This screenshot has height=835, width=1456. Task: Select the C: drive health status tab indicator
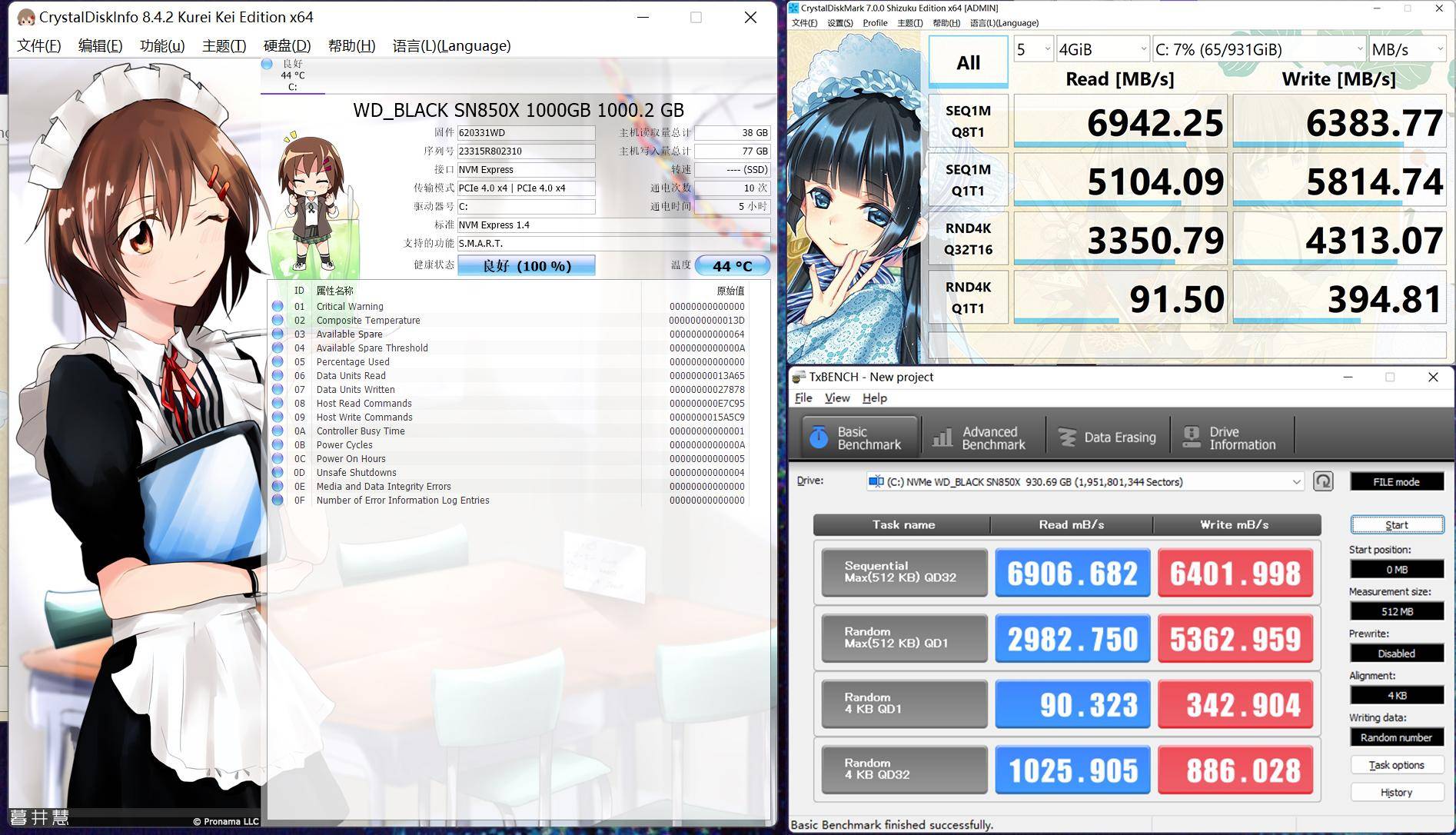(292, 75)
